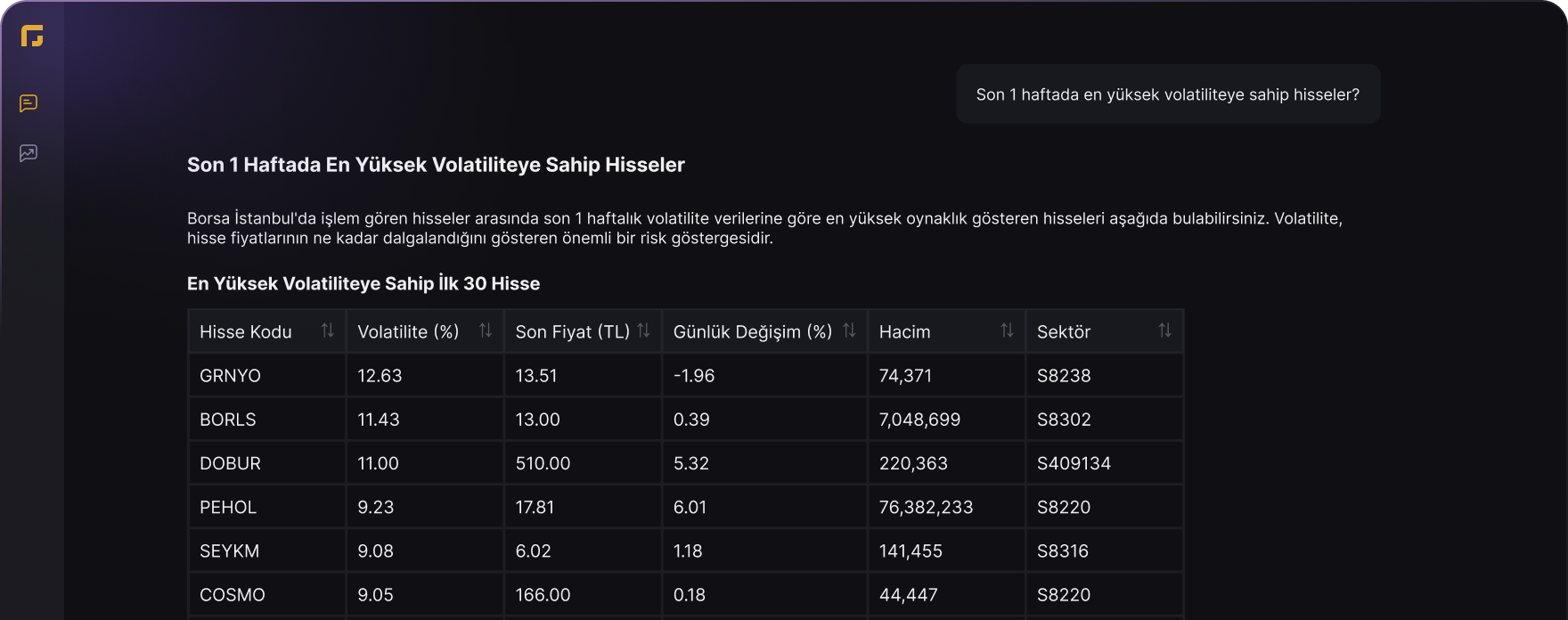This screenshot has width=1568, height=620.
Task: Open the chart analytics sidebar icon
Action: click(29, 153)
